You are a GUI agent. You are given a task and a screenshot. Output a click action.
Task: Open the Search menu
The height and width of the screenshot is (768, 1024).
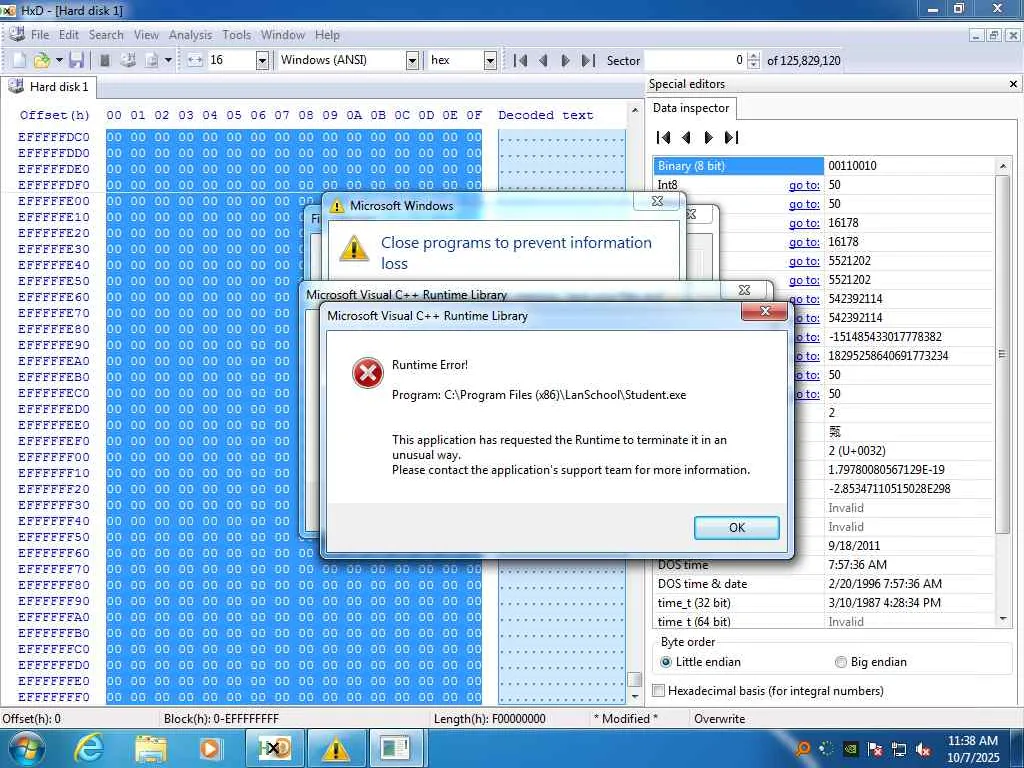(106, 35)
